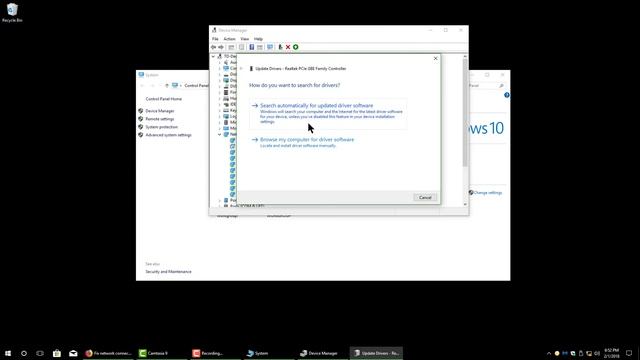The width and height of the screenshot is (640, 360).
Task: Click Device Manager toolbar Forward arrow
Action: click(x=221, y=47)
